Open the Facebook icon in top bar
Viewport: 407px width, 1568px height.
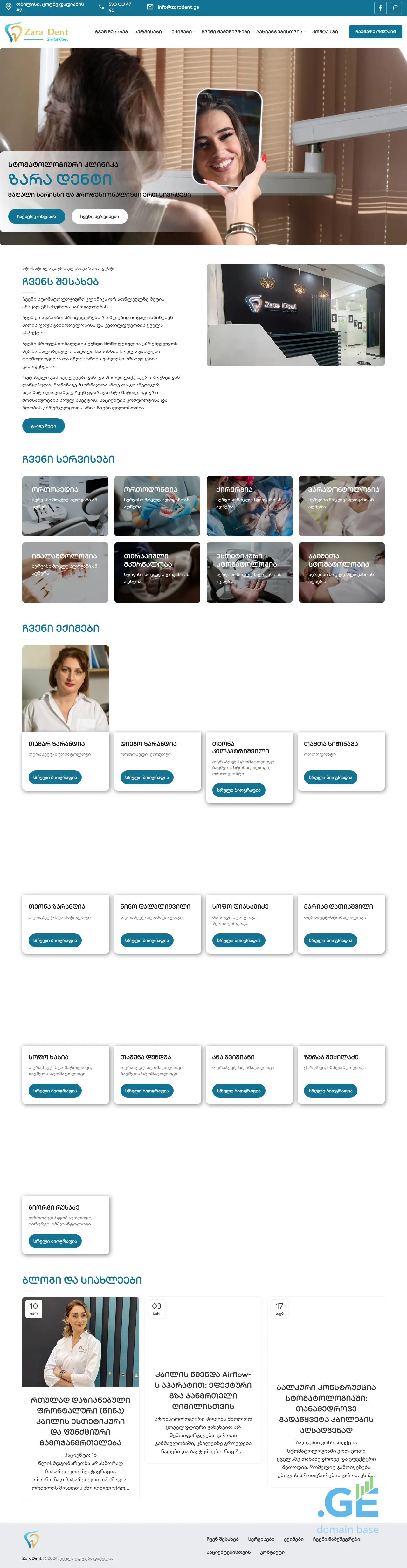point(380,8)
